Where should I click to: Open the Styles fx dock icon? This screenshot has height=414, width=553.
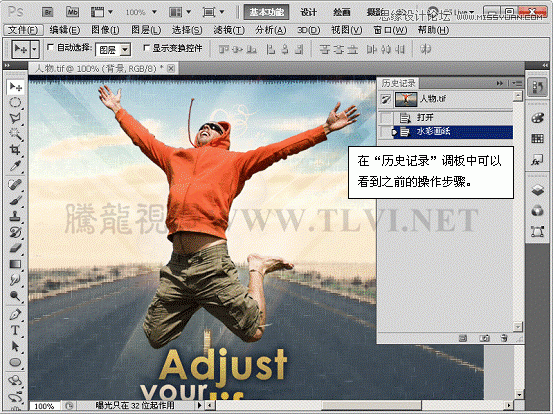[x=537, y=161]
